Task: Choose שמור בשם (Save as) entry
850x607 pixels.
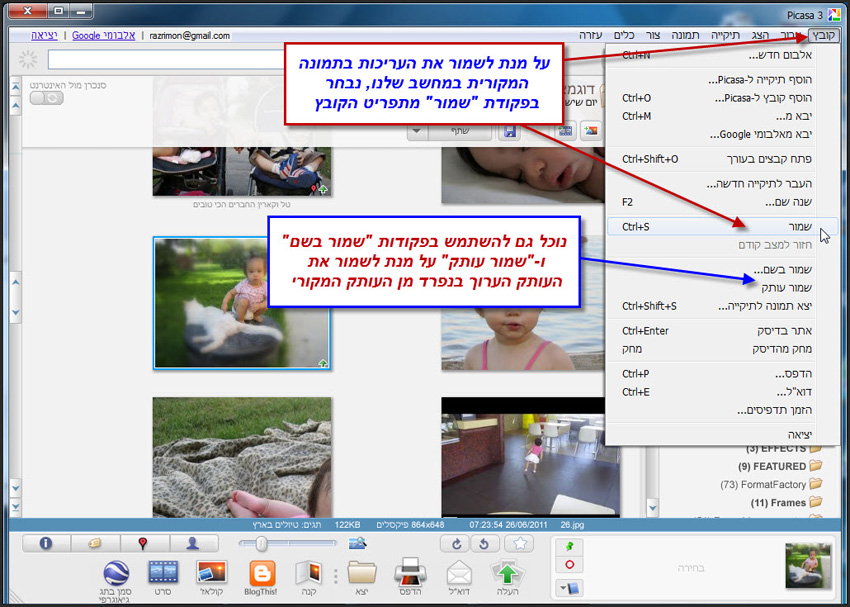Action: pos(723,269)
